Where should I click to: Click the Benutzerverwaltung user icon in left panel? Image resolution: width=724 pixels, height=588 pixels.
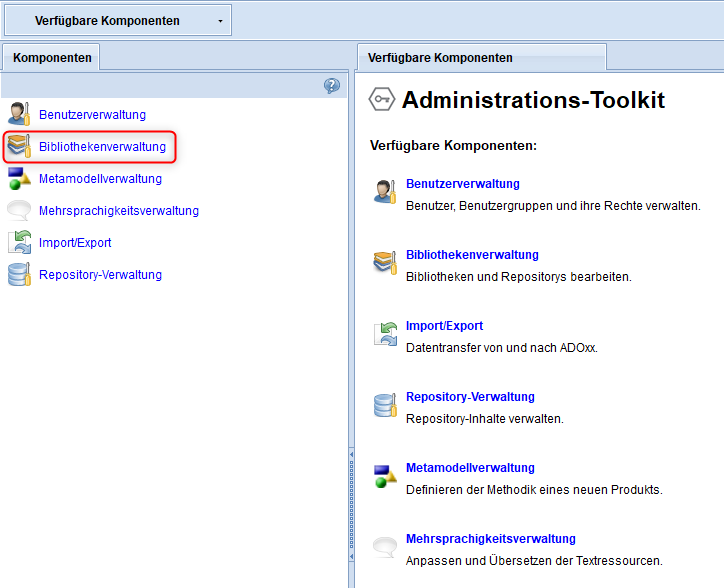pos(19,114)
